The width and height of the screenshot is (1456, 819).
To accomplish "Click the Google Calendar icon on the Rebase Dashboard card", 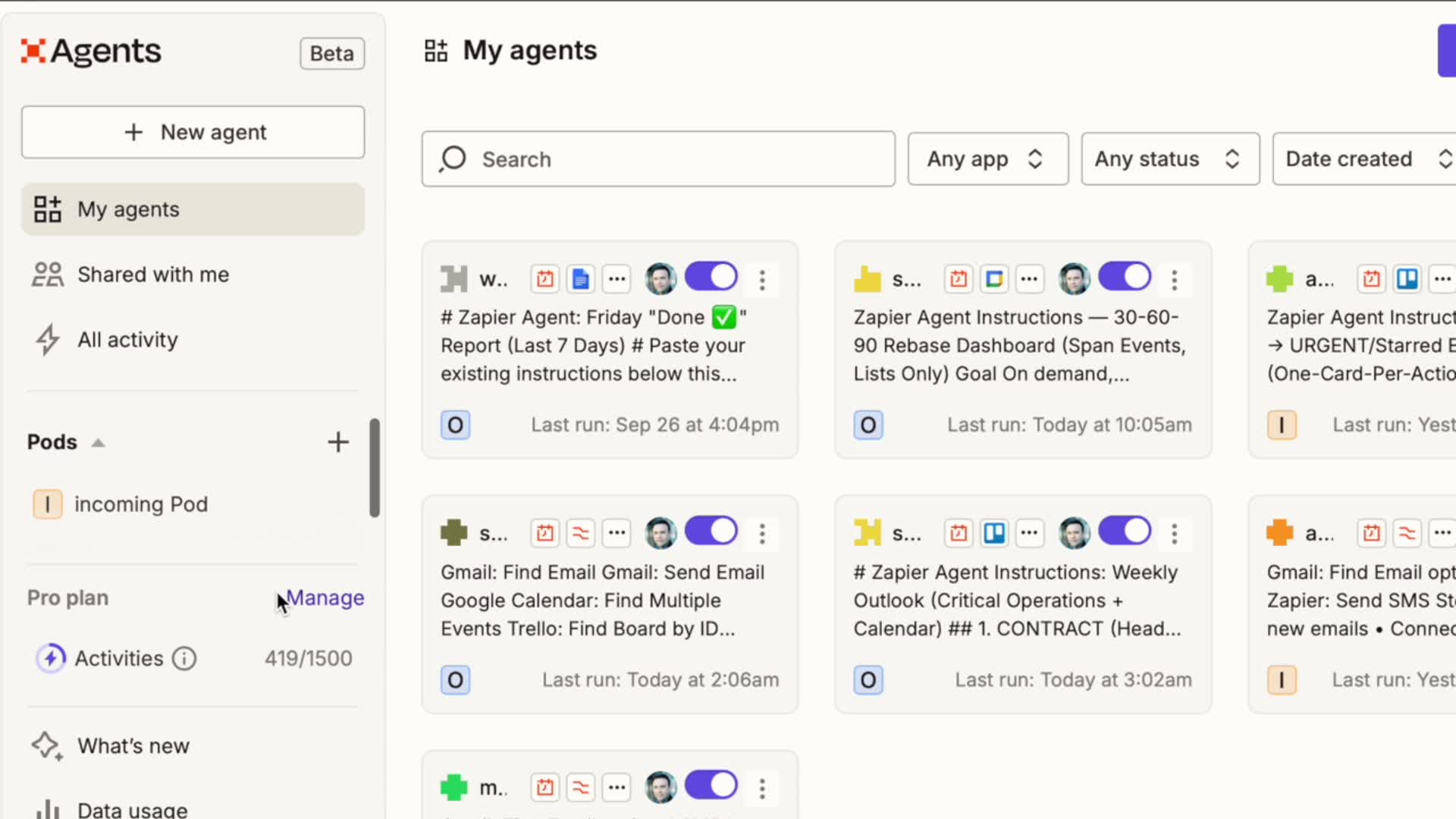I will (994, 279).
